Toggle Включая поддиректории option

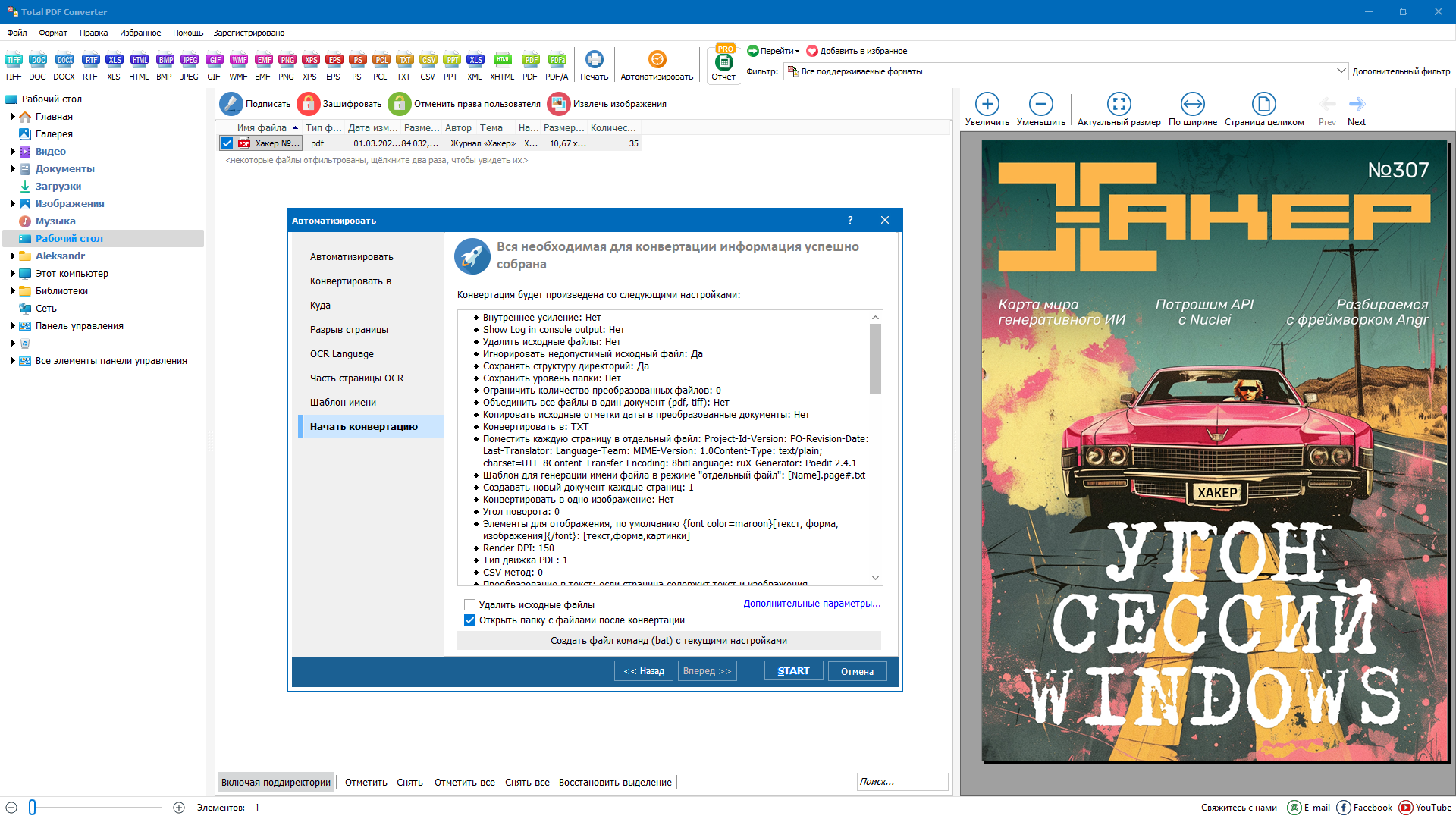tap(276, 782)
